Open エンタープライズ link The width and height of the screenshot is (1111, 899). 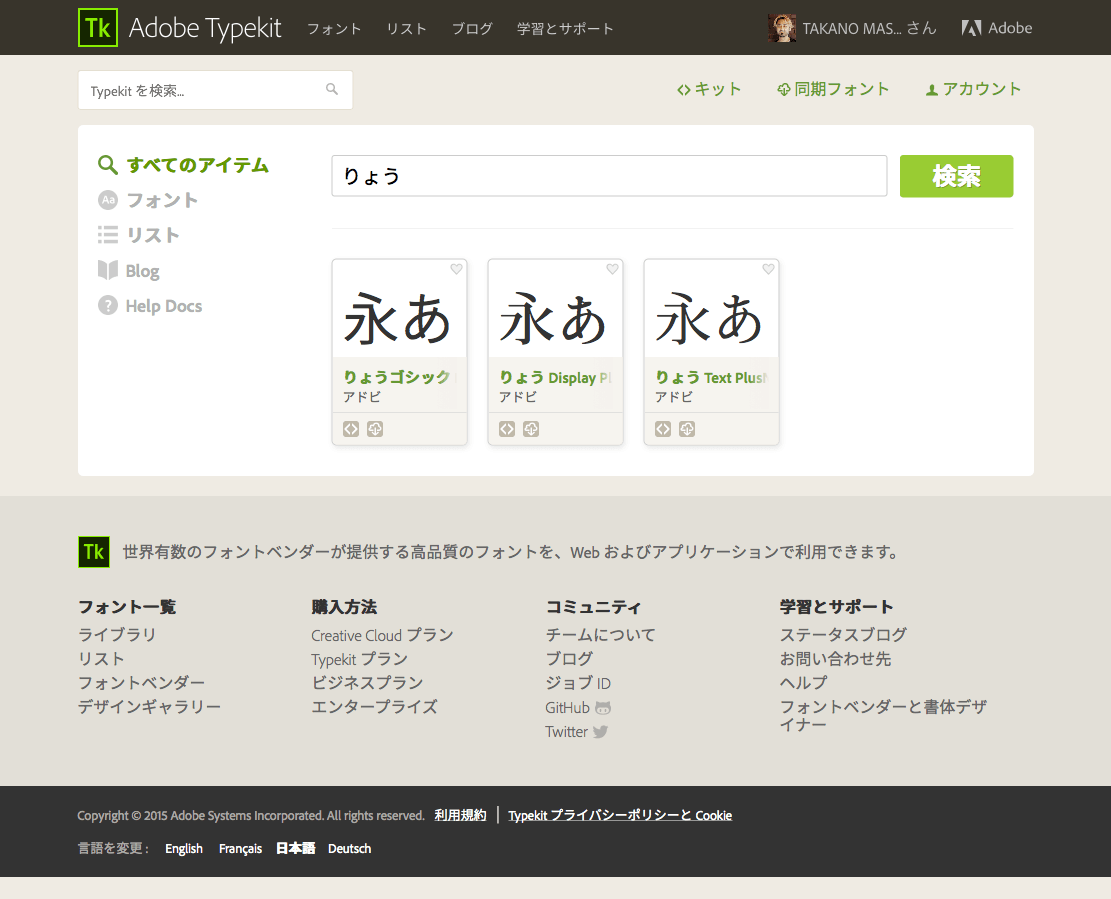374,707
